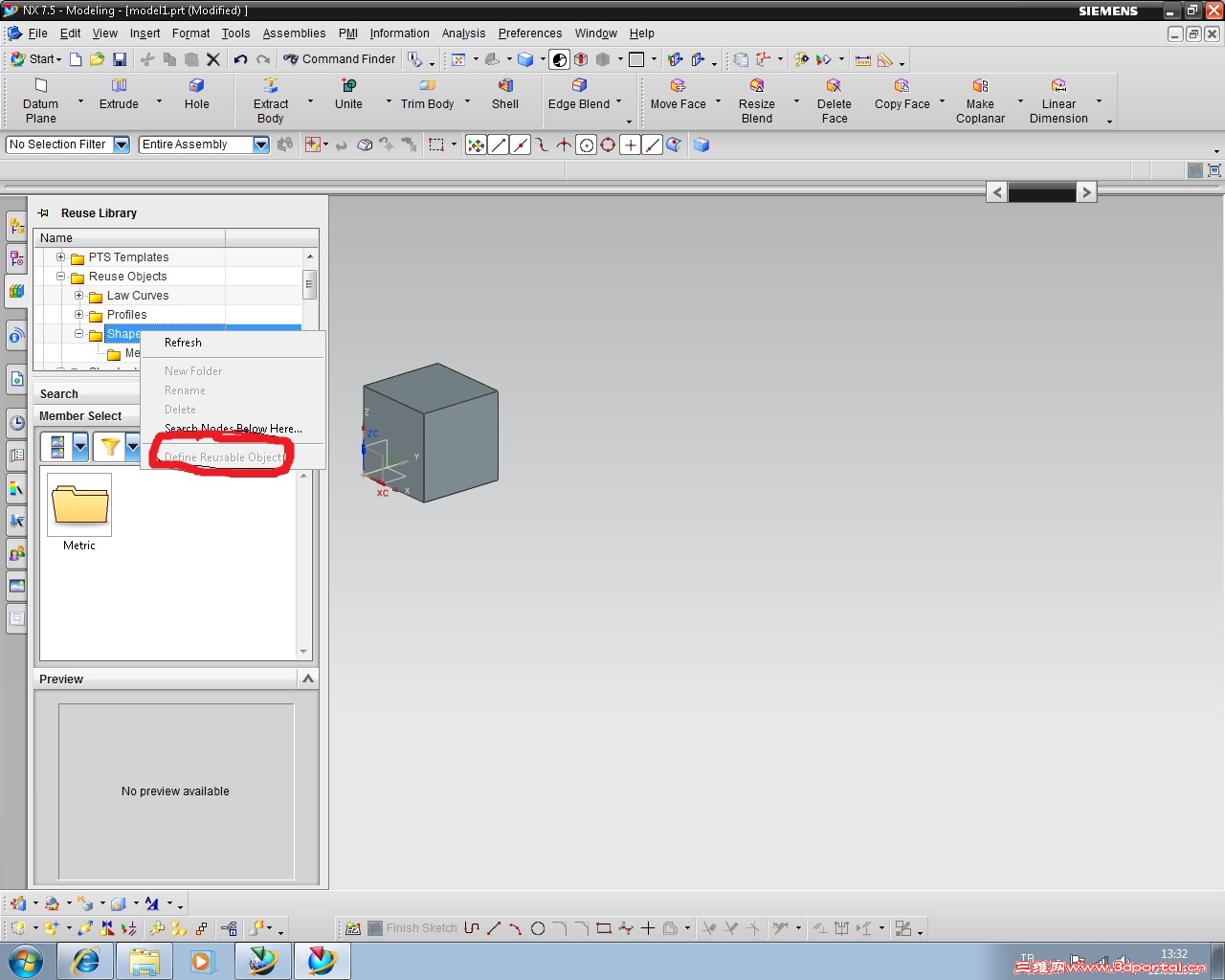
Task: Open the Assemblies menu
Action: coord(294,33)
